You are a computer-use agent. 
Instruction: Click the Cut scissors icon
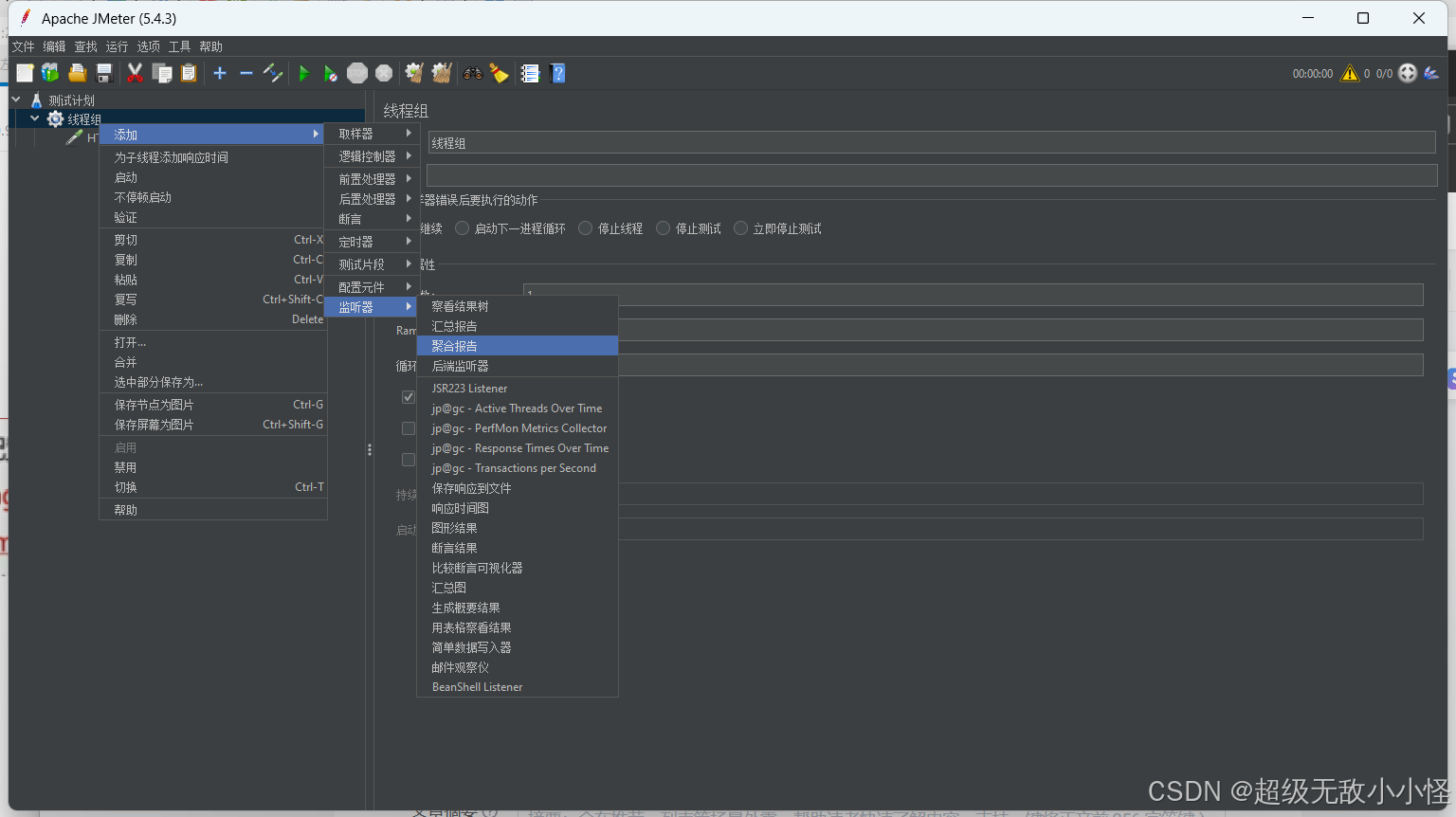coord(135,73)
